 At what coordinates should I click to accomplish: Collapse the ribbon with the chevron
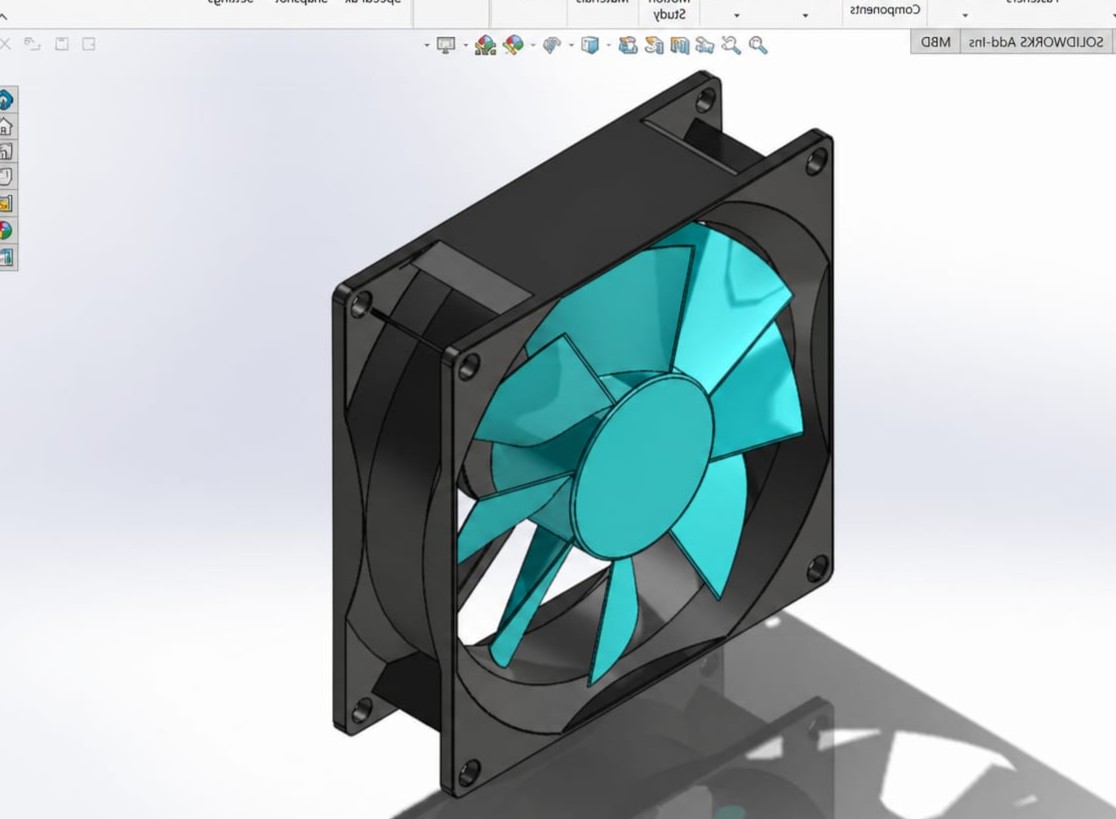(4, 16)
